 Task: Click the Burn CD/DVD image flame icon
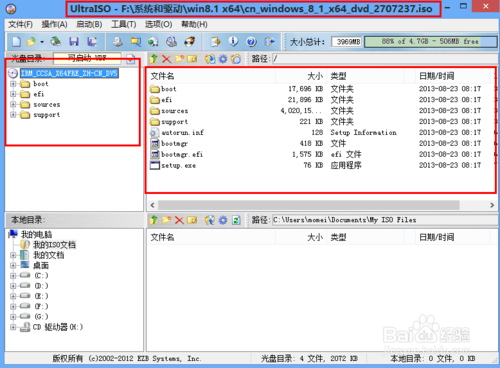tap(190, 42)
